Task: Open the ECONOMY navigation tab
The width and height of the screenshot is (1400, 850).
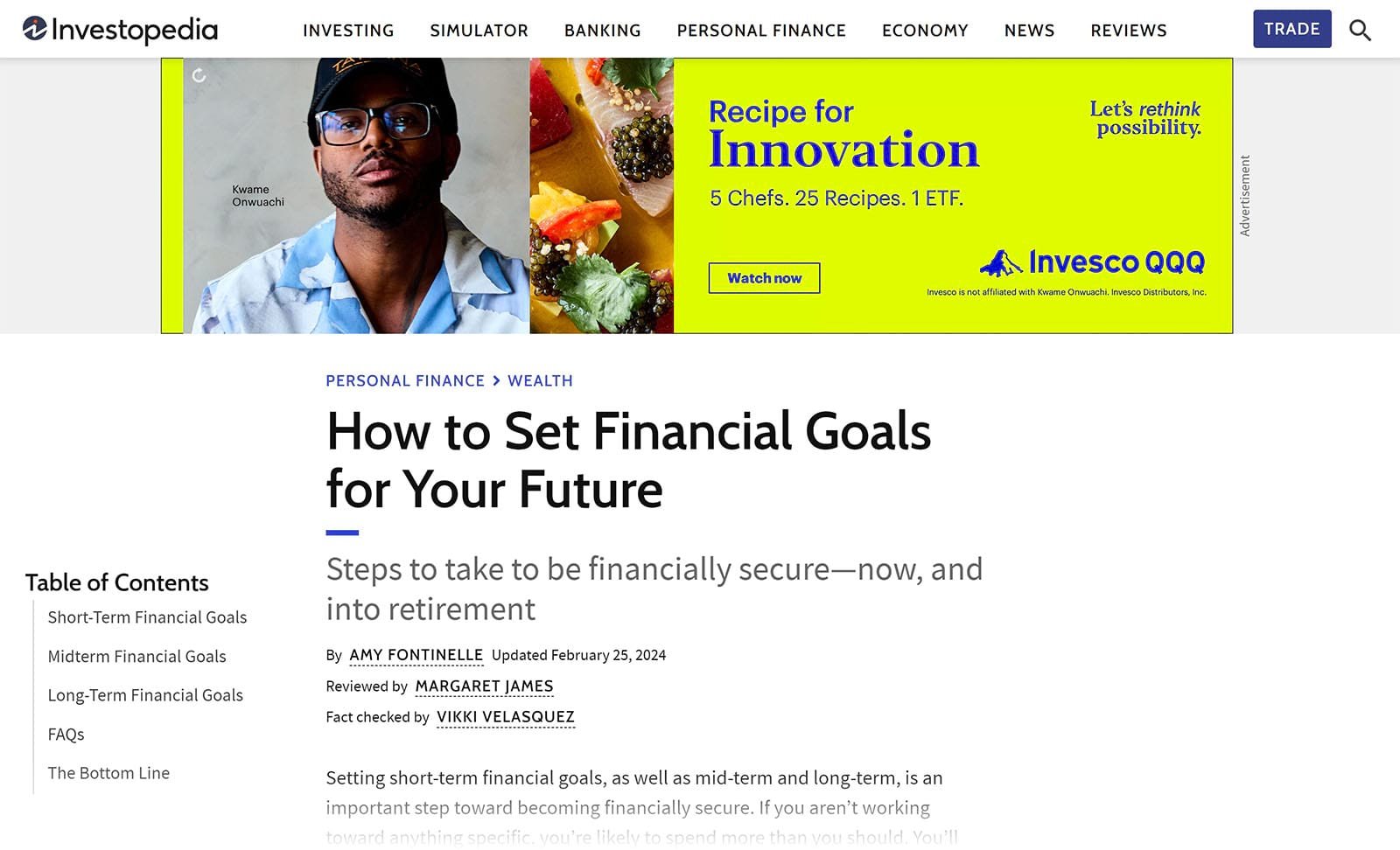Action: [x=924, y=30]
